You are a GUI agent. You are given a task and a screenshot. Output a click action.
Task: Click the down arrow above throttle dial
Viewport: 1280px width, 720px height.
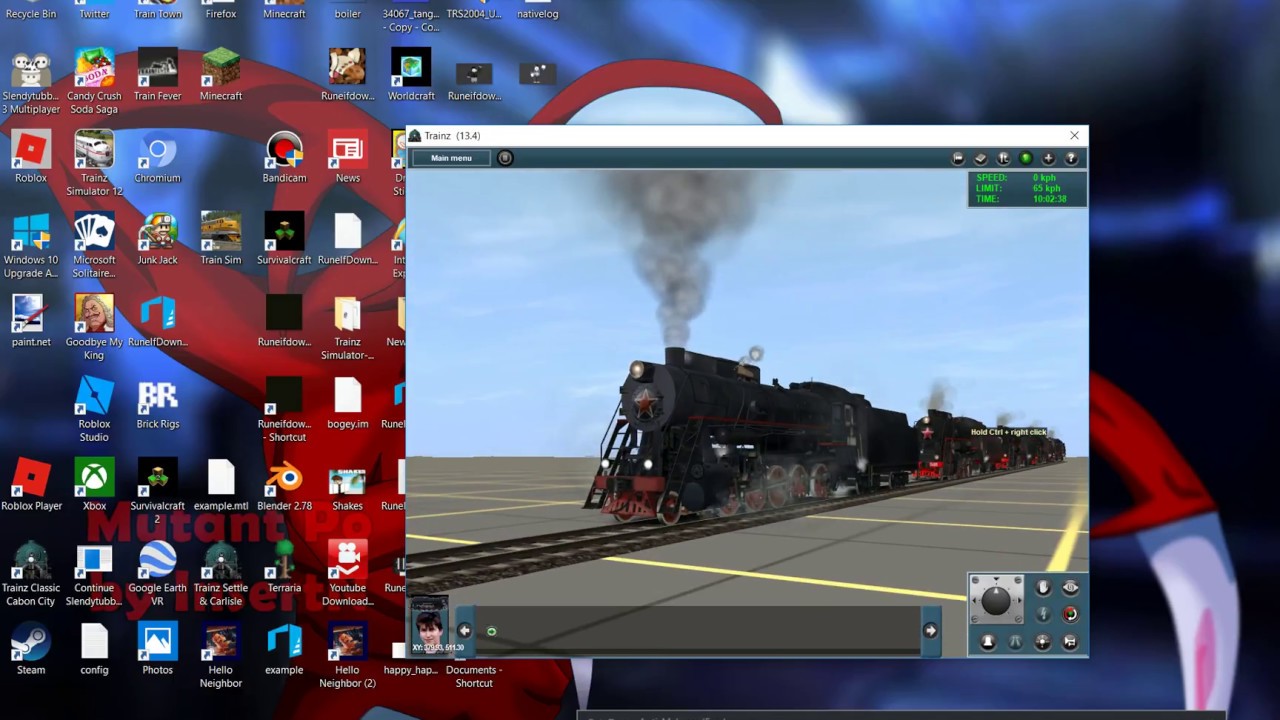point(996,579)
